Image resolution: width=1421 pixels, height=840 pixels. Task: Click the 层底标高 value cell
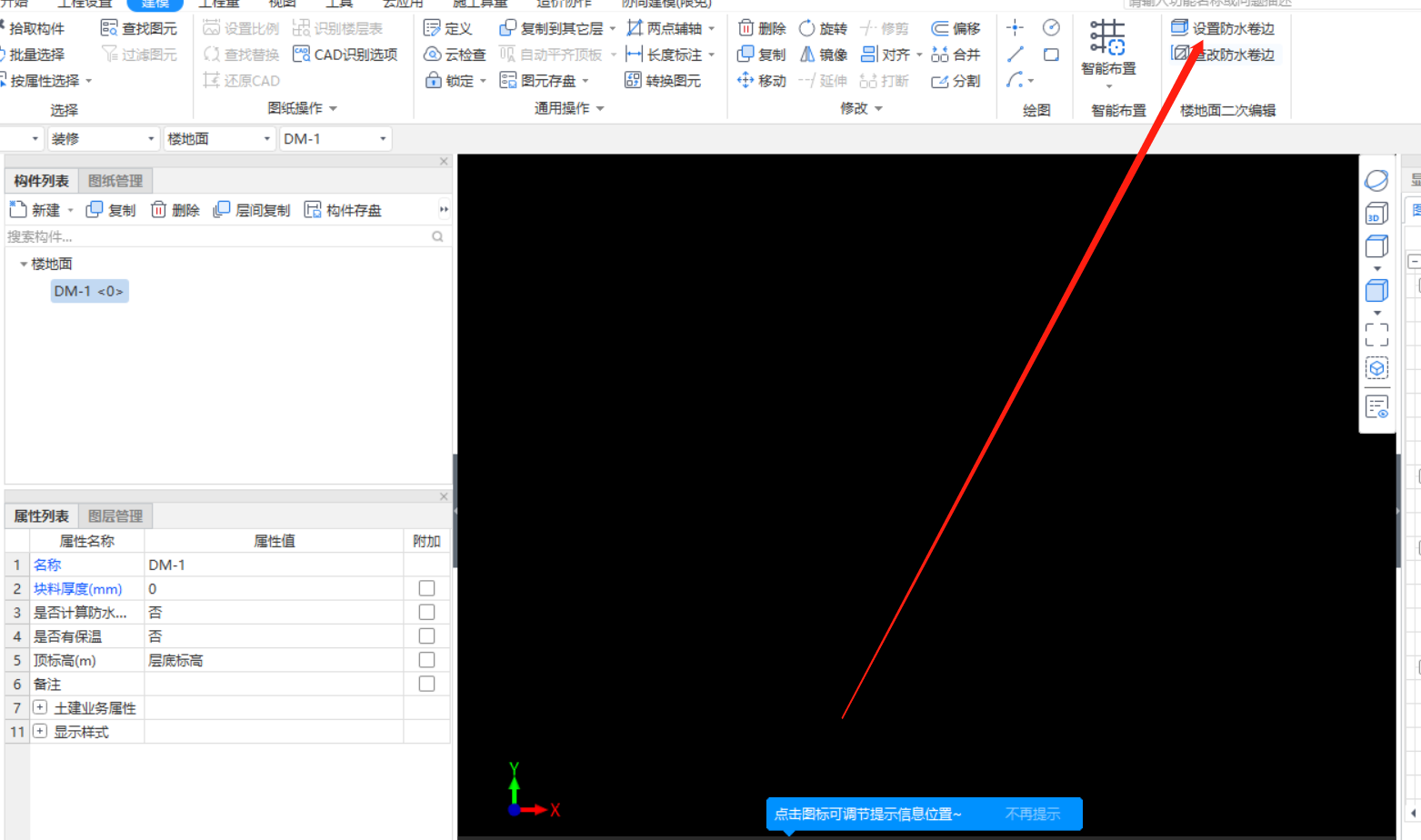pyautogui.click(x=274, y=660)
